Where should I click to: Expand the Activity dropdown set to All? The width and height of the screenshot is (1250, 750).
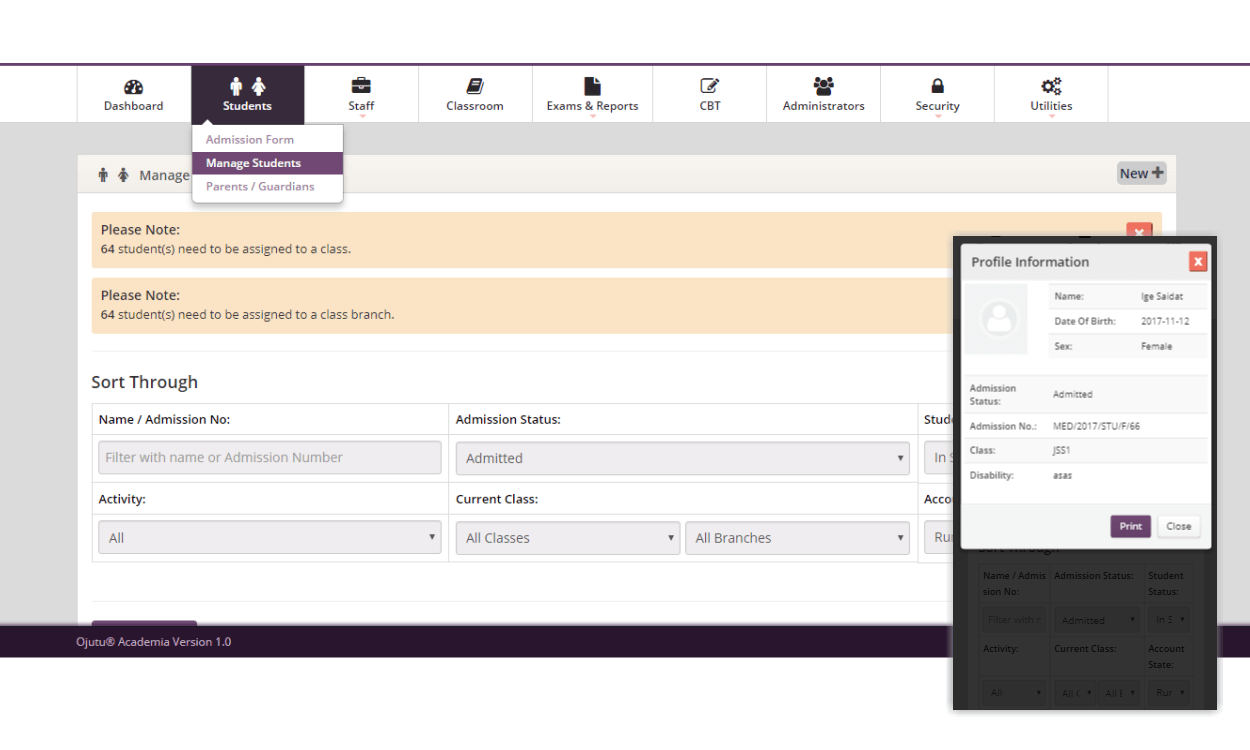pyautogui.click(x=270, y=538)
